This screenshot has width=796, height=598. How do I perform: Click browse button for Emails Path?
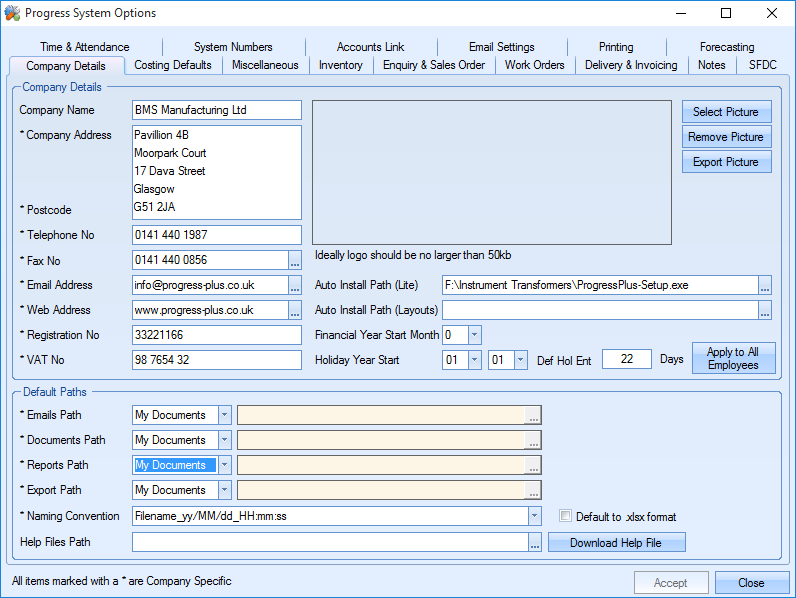534,415
